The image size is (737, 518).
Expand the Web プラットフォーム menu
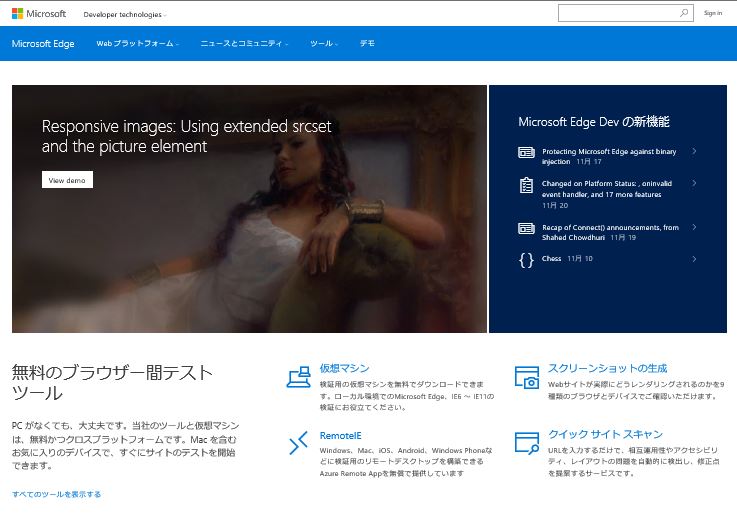click(x=138, y=43)
